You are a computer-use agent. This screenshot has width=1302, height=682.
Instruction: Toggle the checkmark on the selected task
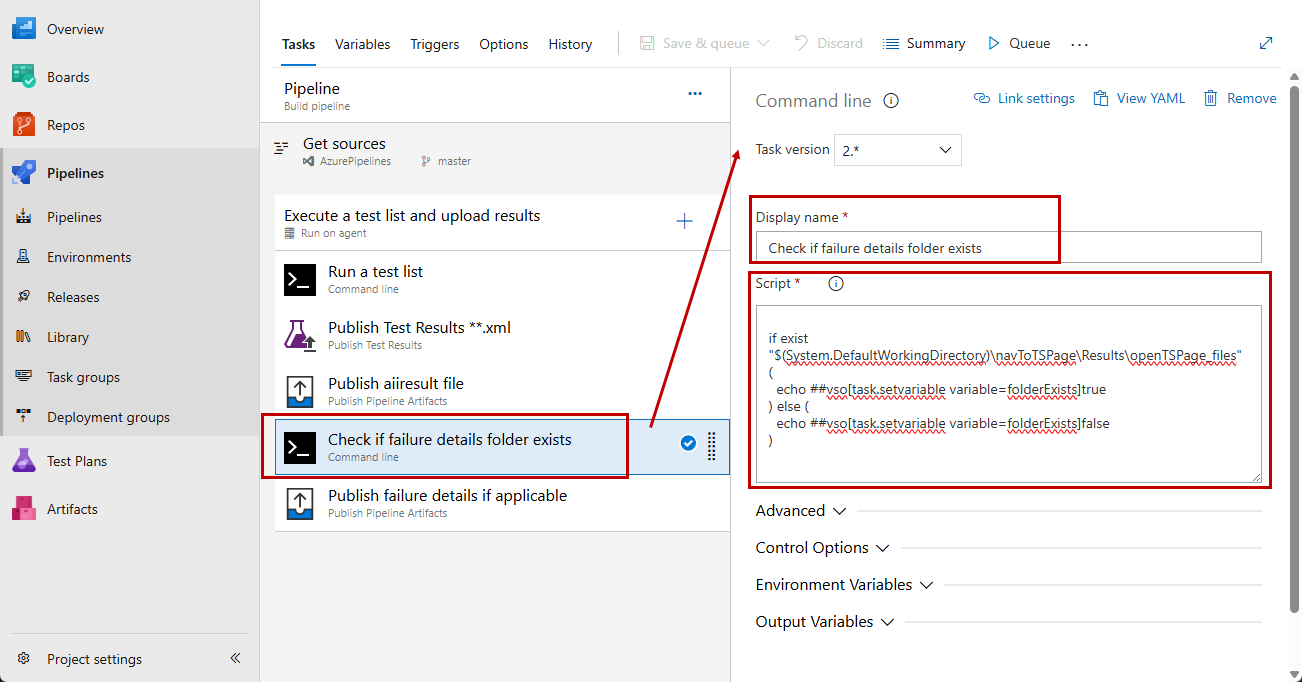687,443
